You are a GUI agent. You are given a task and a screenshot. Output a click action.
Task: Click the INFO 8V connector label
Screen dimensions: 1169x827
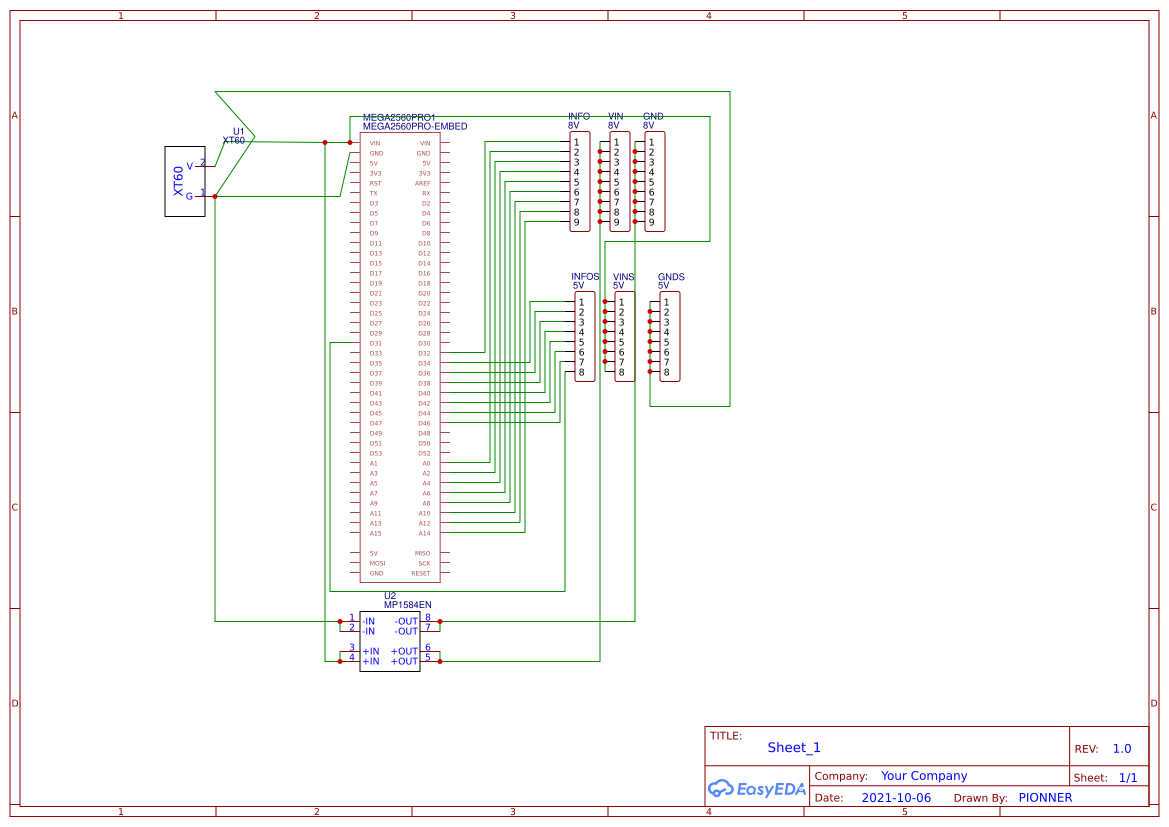click(579, 121)
